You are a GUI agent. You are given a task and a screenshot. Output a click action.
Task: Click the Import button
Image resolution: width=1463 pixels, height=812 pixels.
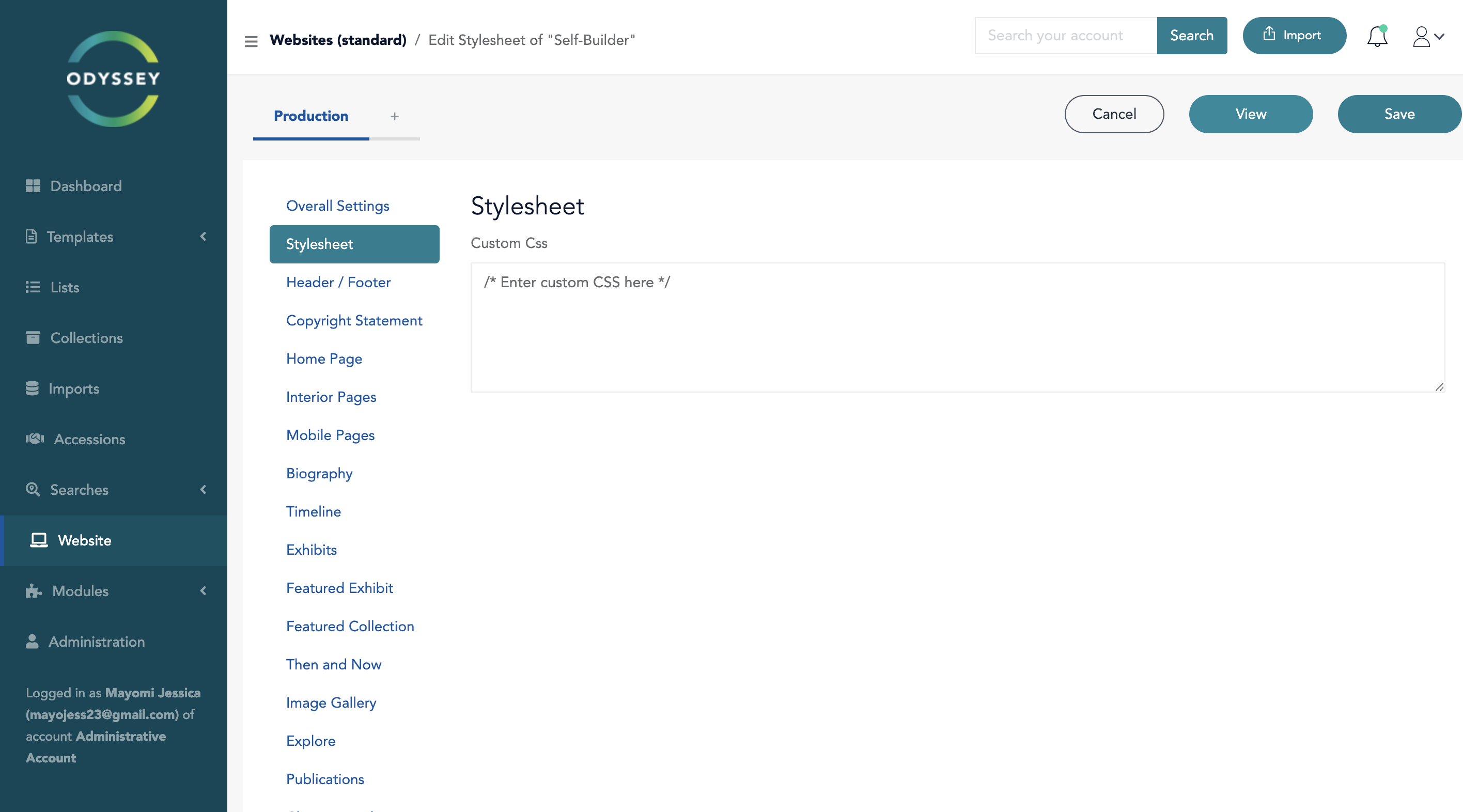click(x=1294, y=35)
